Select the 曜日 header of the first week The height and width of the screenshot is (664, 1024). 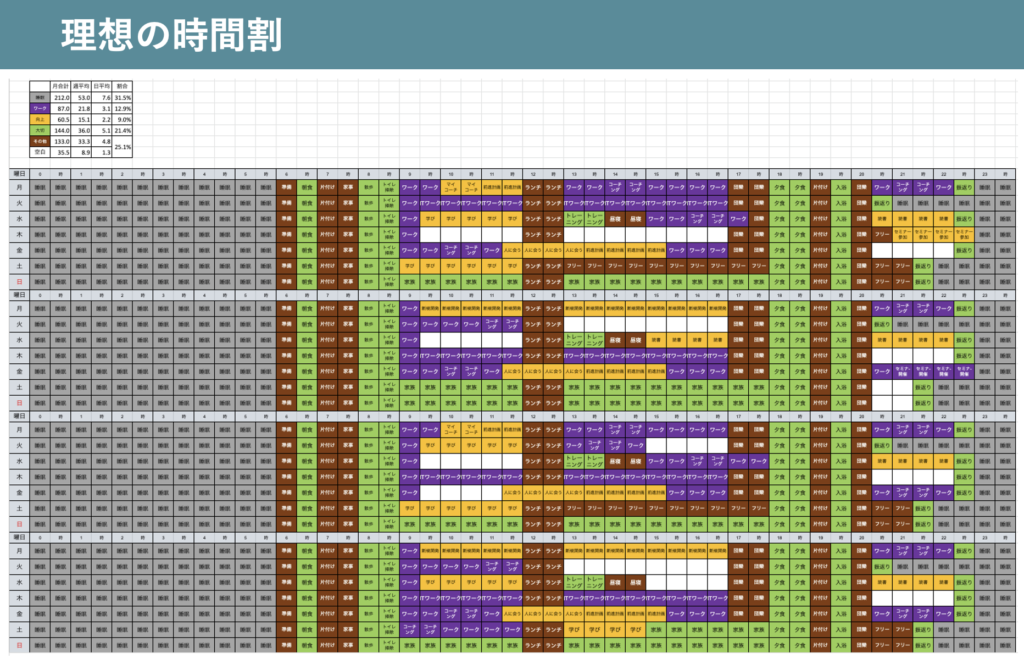point(20,174)
